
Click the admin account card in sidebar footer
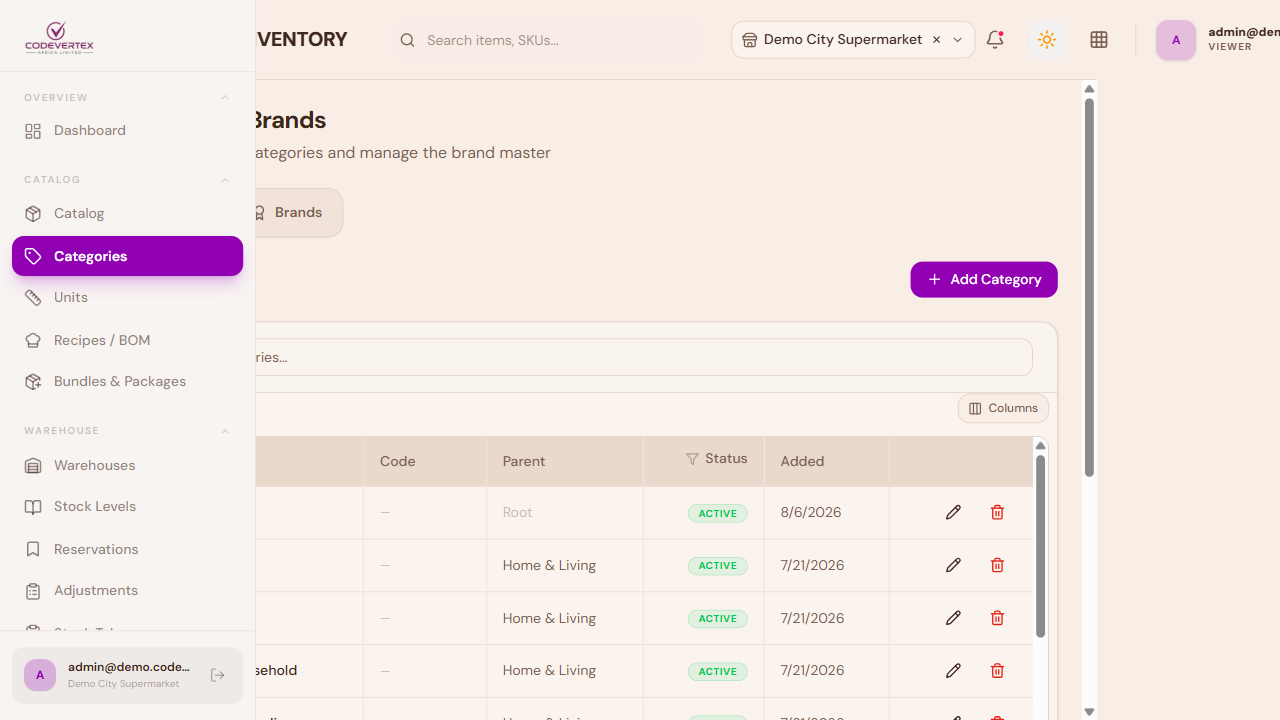pos(127,676)
